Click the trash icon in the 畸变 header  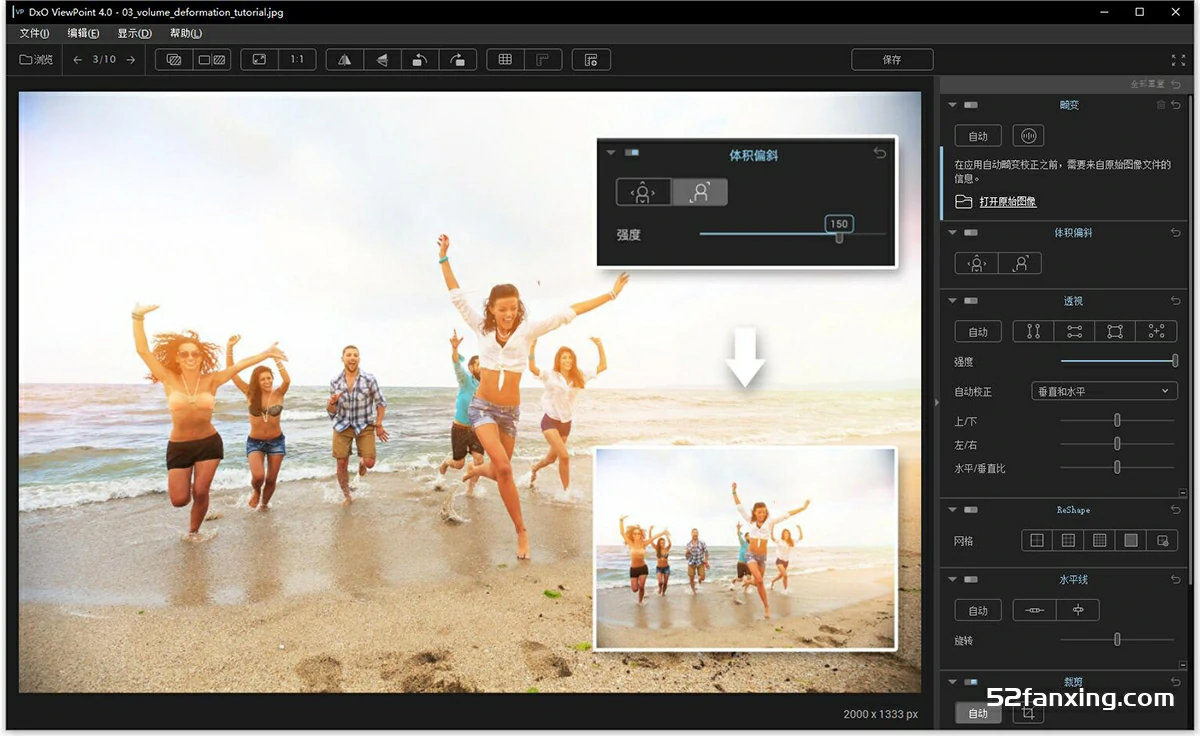tap(1161, 105)
